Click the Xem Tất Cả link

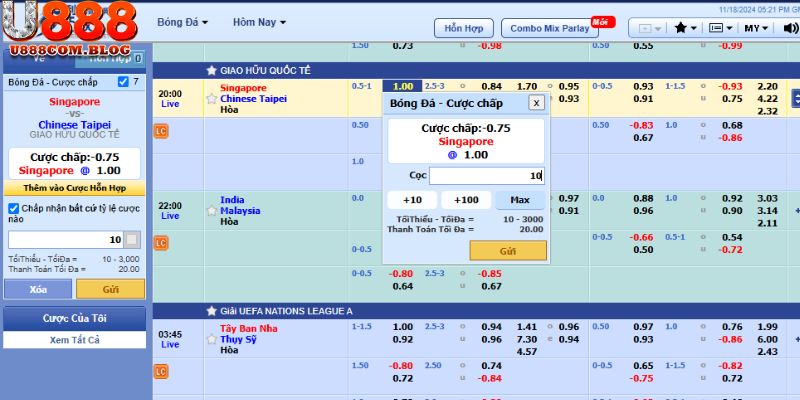click(x=74, y=340)
